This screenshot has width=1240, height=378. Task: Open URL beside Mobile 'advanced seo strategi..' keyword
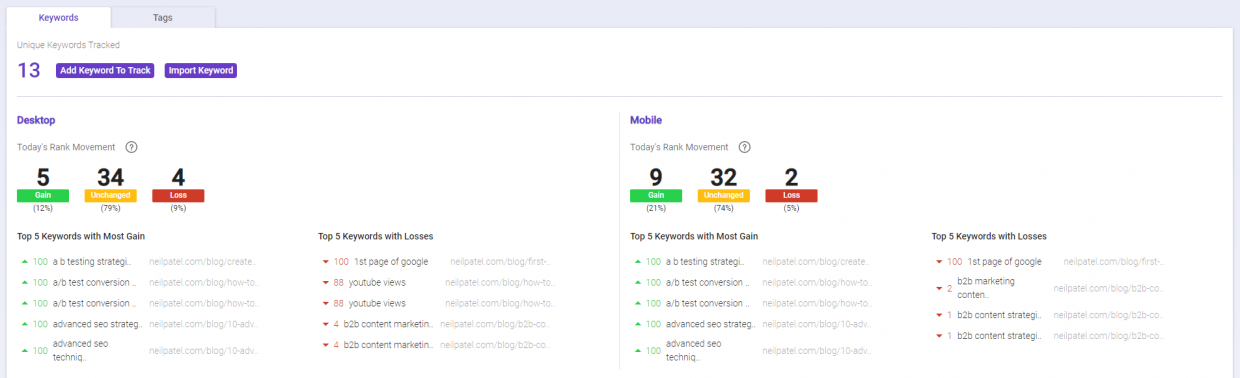pyautogui.click(x=817, y=324)
